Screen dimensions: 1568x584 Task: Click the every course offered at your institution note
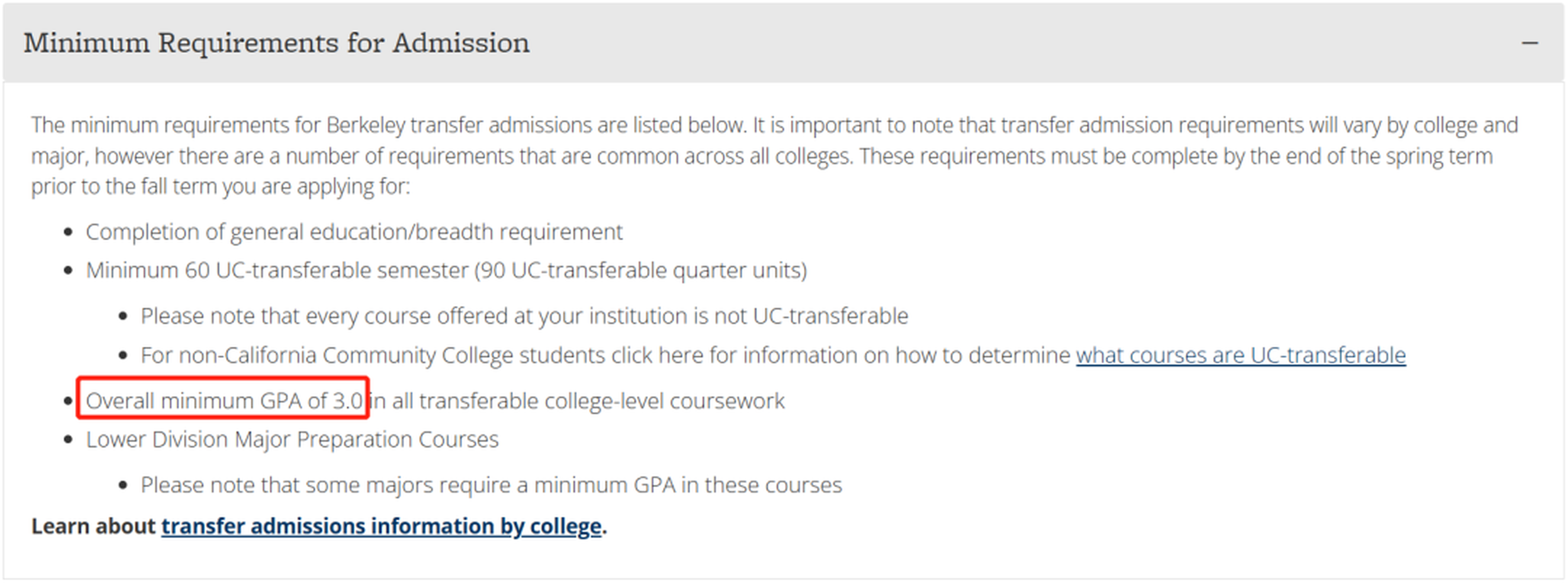click(524, 316)
